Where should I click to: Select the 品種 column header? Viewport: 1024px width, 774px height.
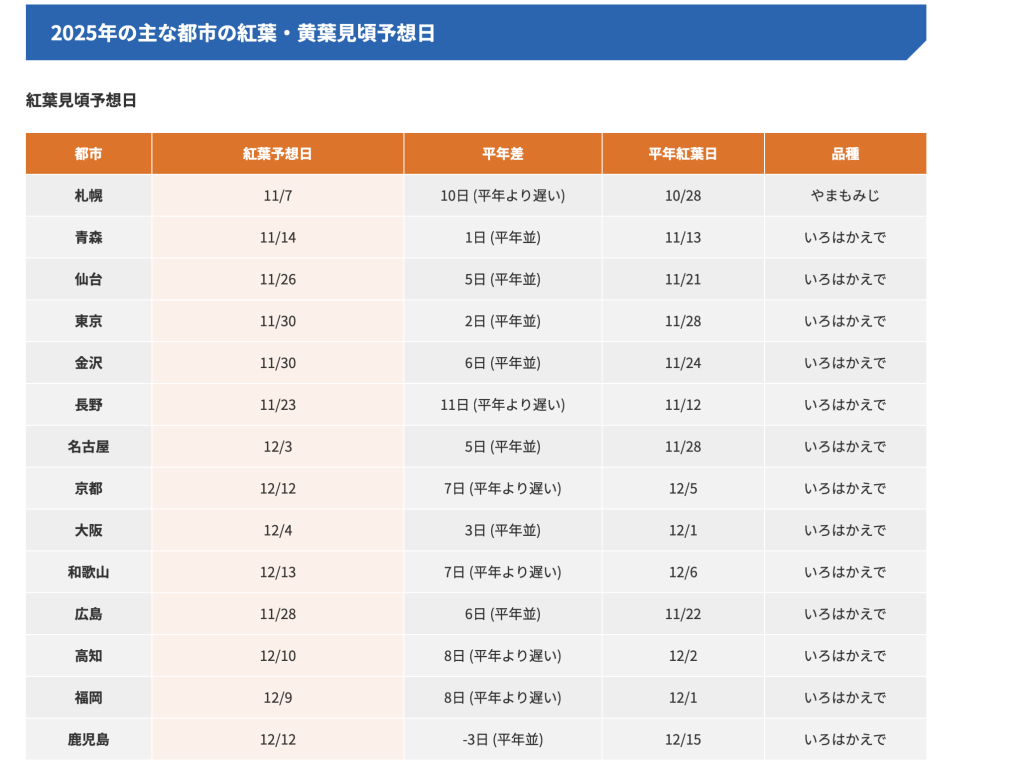coord(844,154)
